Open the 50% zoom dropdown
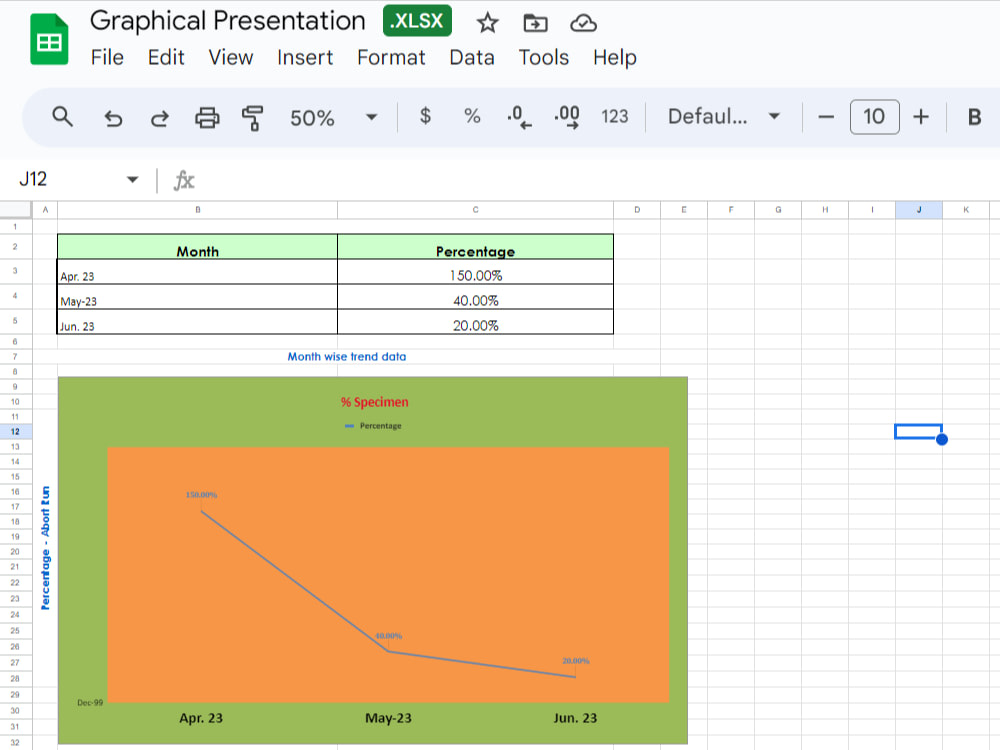 point(333,117)
